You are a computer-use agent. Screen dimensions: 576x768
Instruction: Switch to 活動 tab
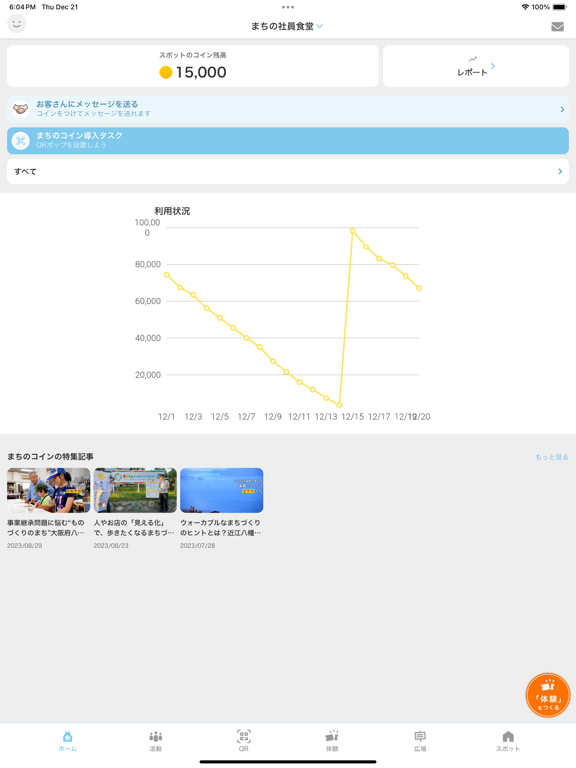click(x=156, y=741)
